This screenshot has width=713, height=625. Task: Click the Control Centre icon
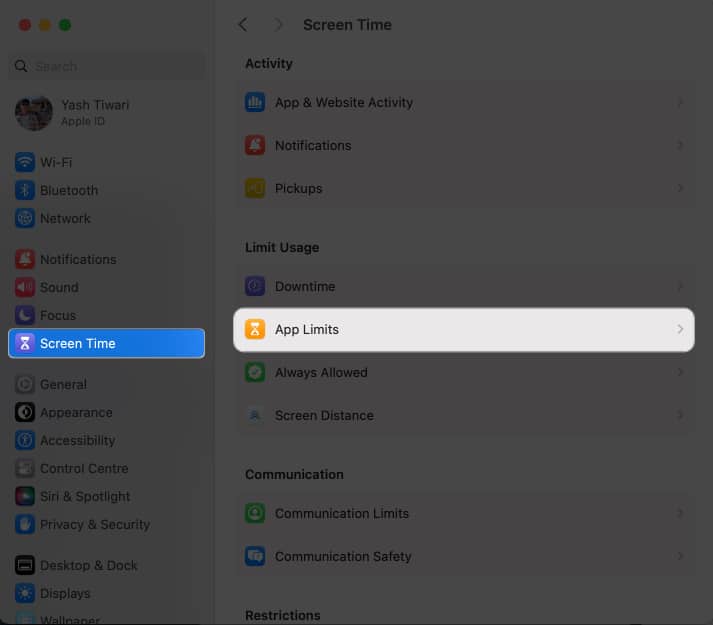(x=25, y=469)
